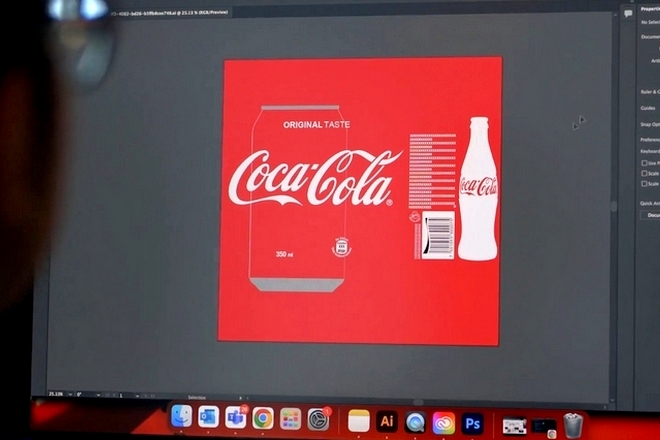This screenshot has height=440, width=660.
Task: Open System Settings from the dock
Action: [318, 419]
